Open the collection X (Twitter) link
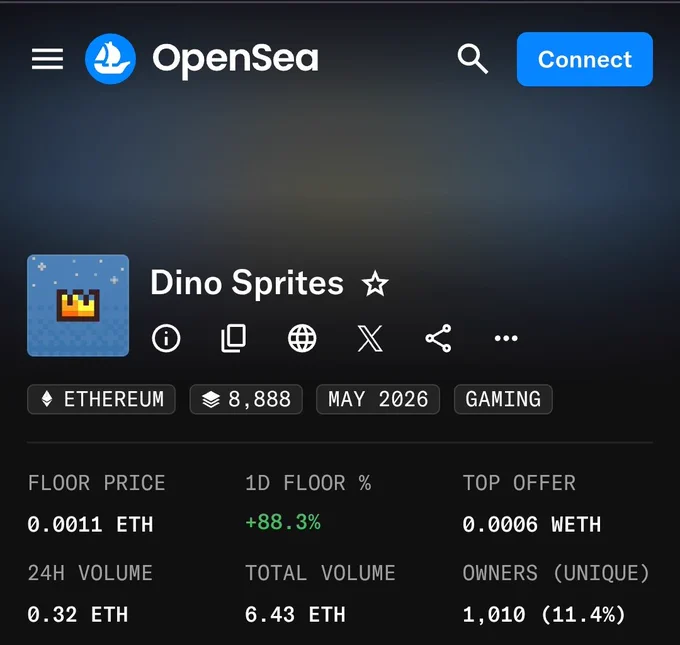 (x=370, y=338)
